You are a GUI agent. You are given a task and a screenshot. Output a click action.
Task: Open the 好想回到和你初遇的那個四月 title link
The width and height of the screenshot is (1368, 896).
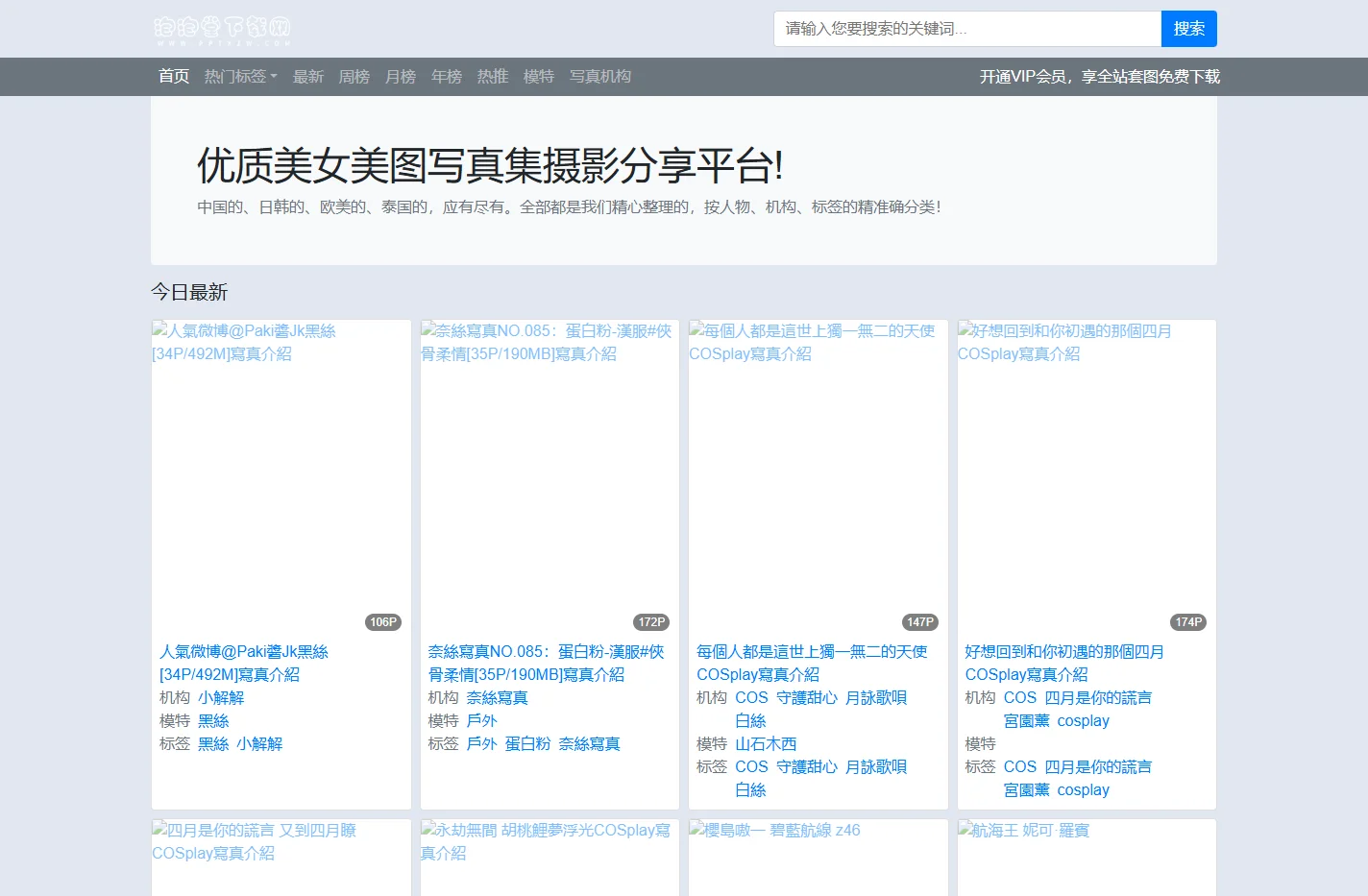[x=1064, y=663]
